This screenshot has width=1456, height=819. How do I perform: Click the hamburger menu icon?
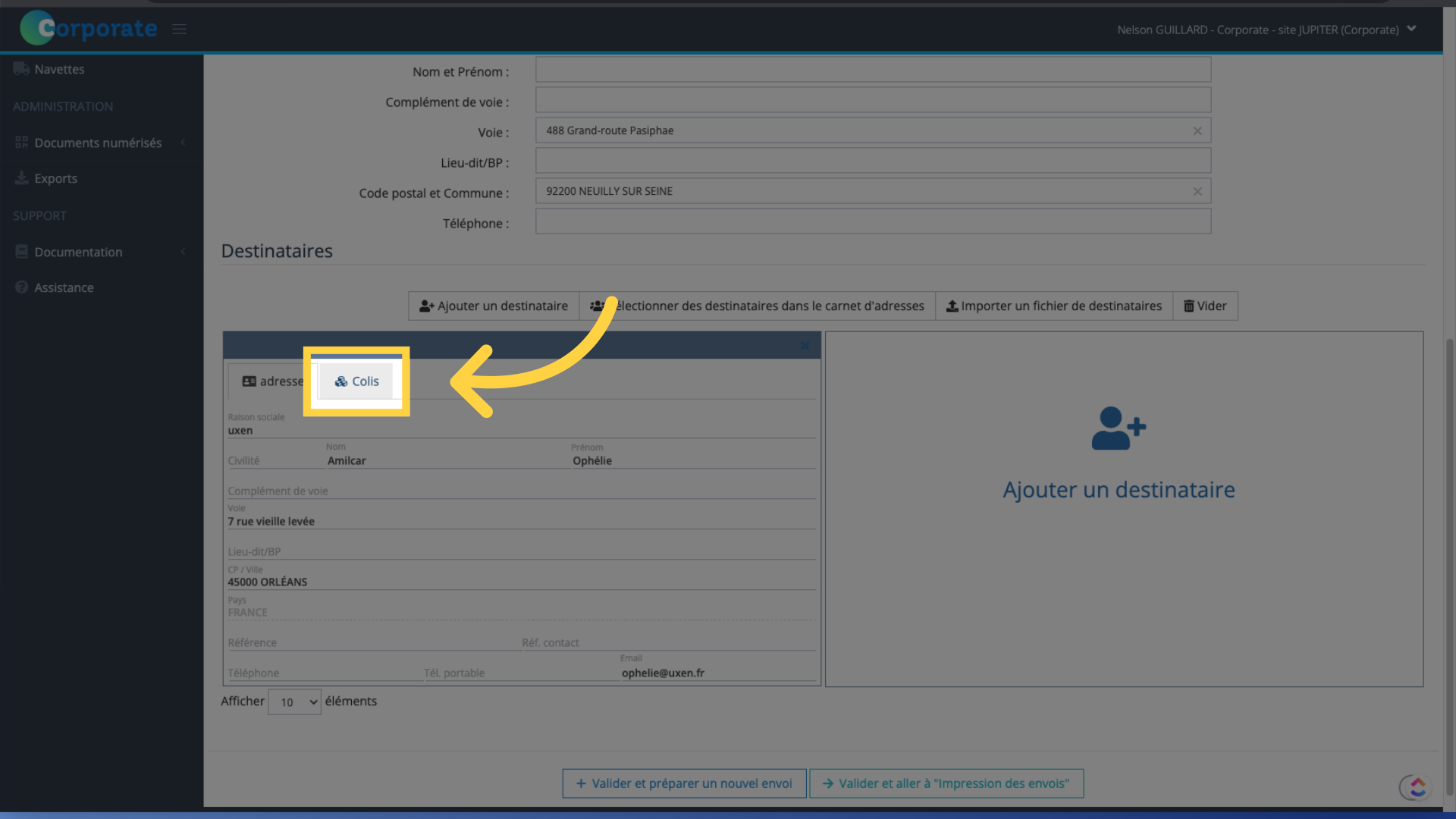tap(179, 28)
